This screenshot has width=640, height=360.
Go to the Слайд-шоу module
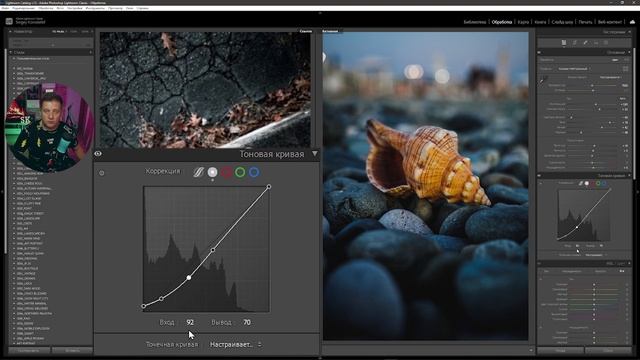pos(562,22)
